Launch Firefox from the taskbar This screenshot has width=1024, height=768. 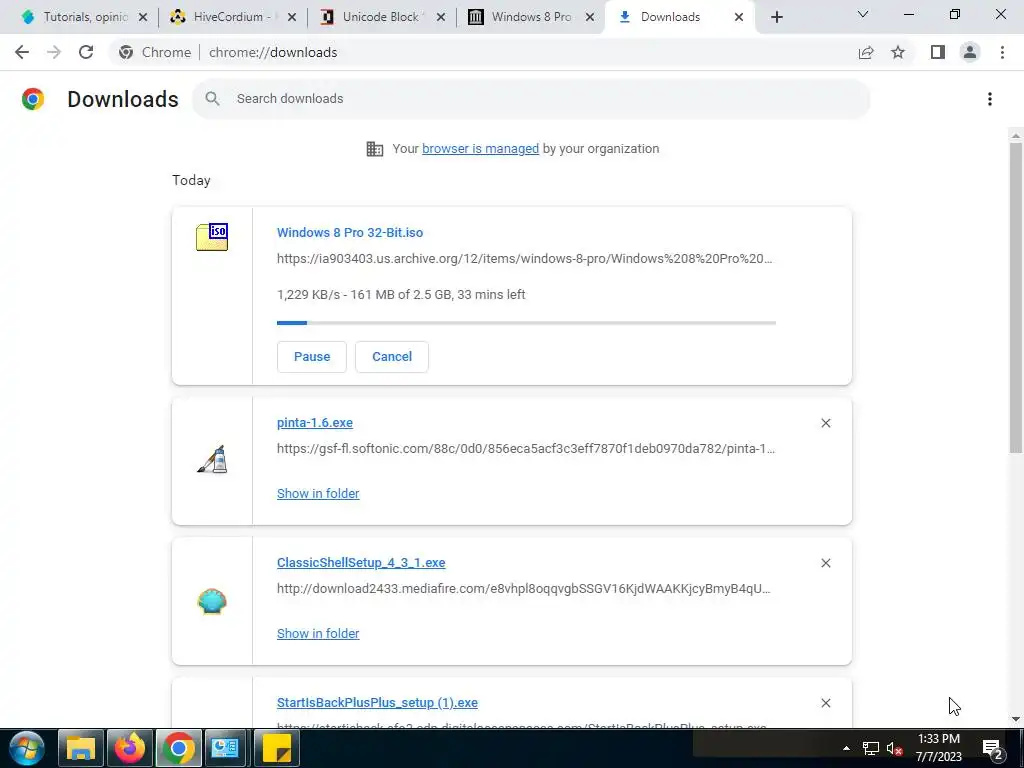tap(129, 748)
